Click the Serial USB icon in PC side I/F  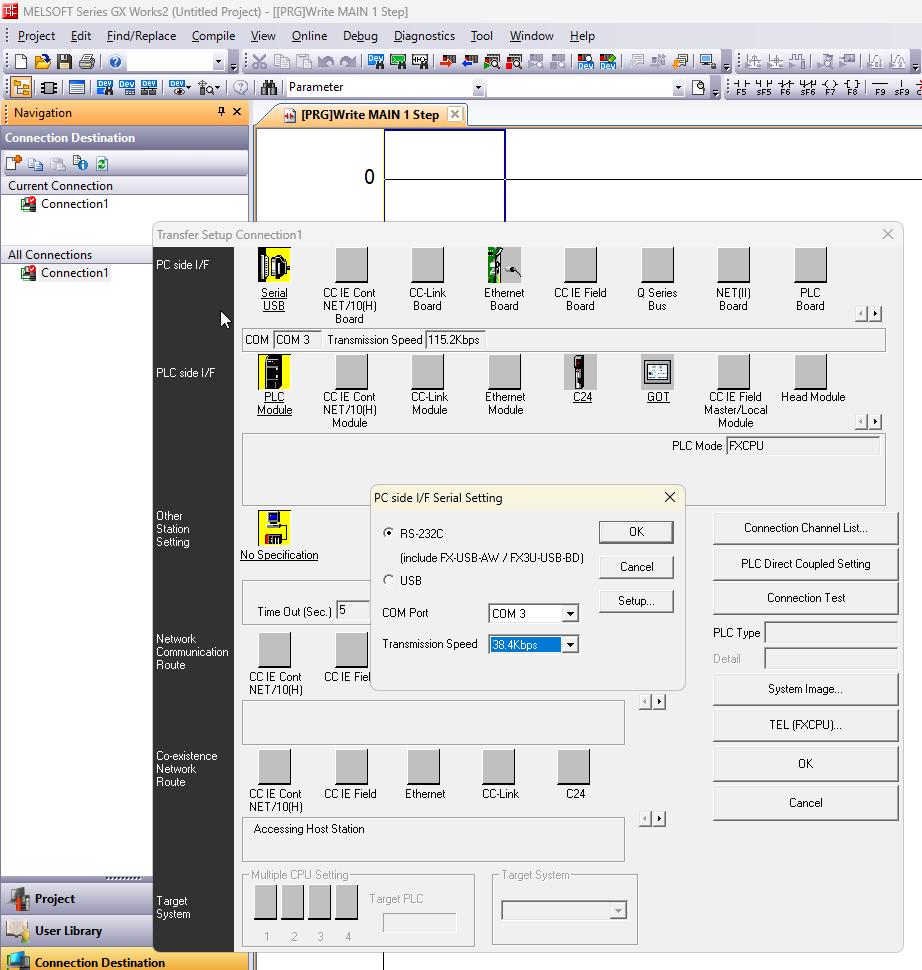[x=274, y=266]
